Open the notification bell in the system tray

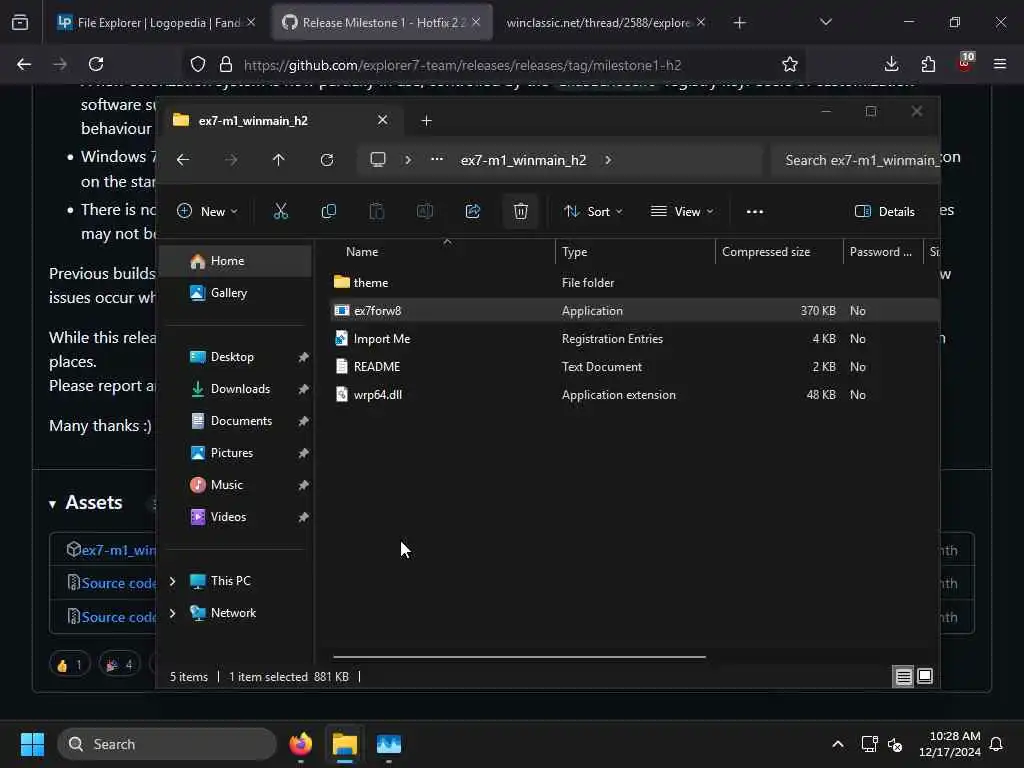[996, 744]
